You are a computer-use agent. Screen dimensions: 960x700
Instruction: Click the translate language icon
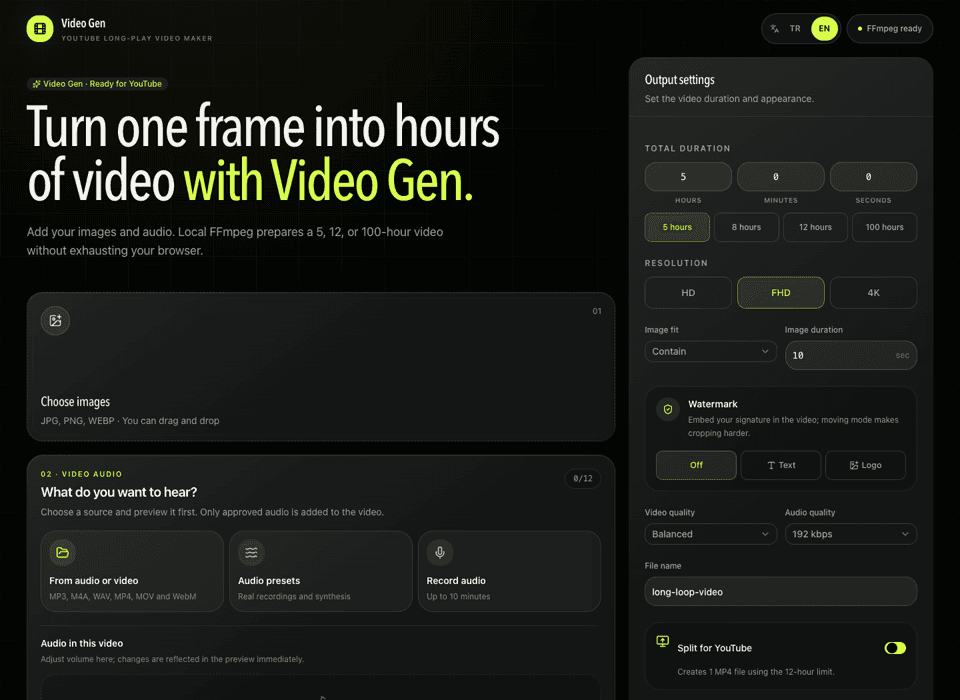(774, 28)
